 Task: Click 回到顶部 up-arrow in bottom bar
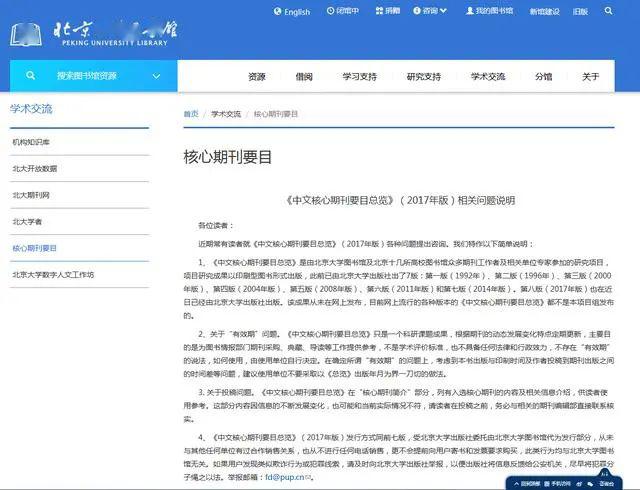point(516,483)
